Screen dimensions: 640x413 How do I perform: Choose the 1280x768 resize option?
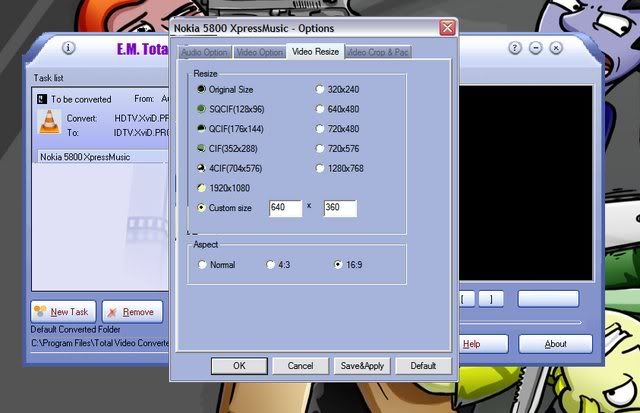tap(320, 168)
